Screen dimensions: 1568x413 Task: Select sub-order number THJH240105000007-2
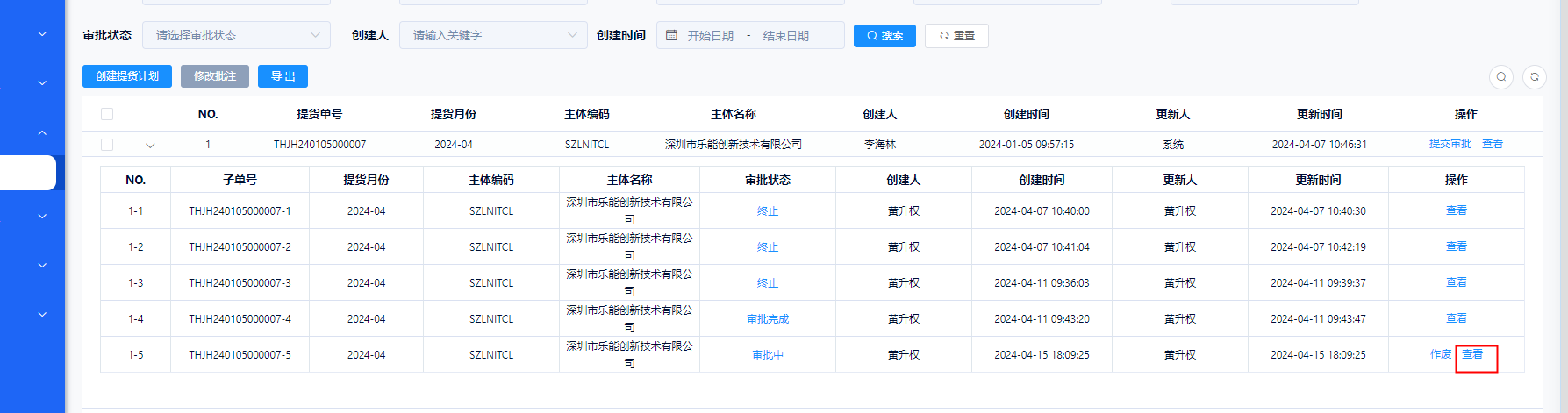240,247
